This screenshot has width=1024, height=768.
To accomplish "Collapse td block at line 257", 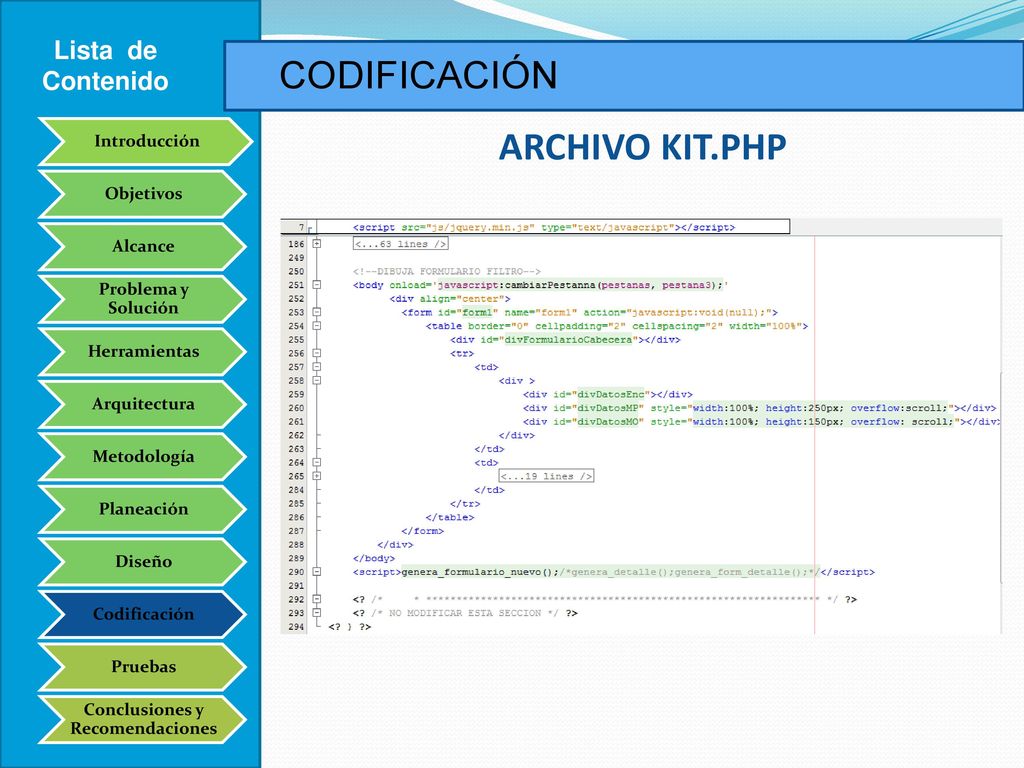I will click(317, 367).
